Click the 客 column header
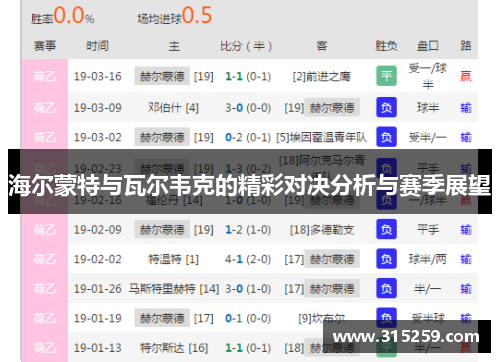500x362 pixels. pos(322,46)
